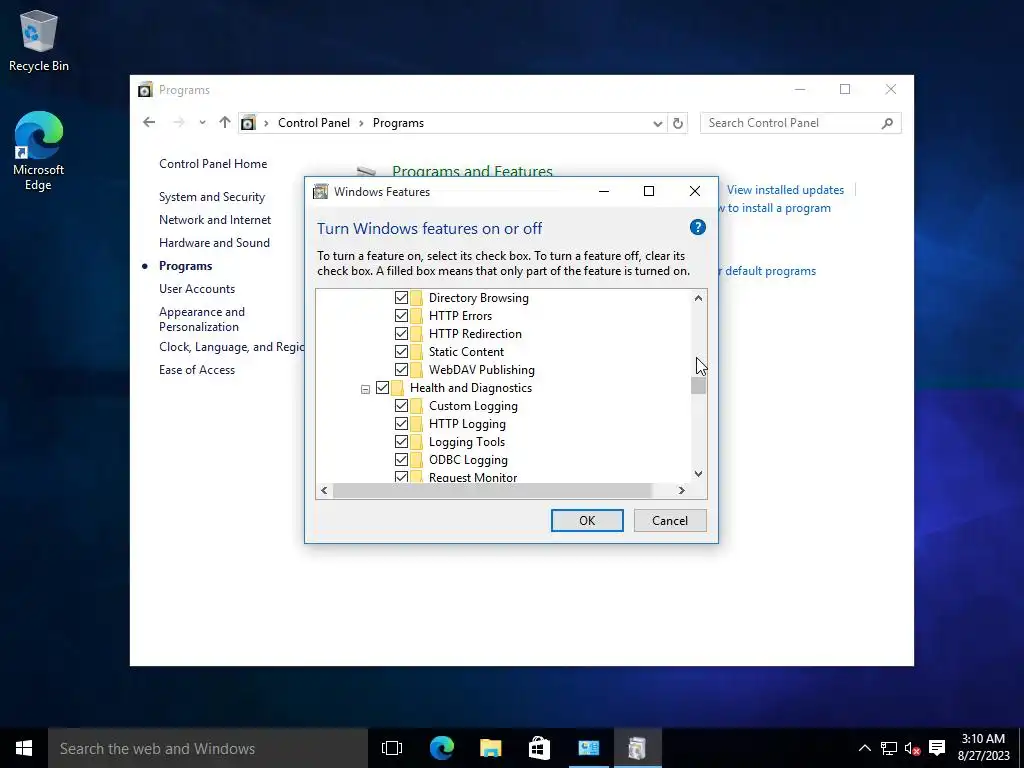Click the Health and Diagnostics folder icon
Viewport: 1024px width, 768px height.
click(x=398, y=388)
